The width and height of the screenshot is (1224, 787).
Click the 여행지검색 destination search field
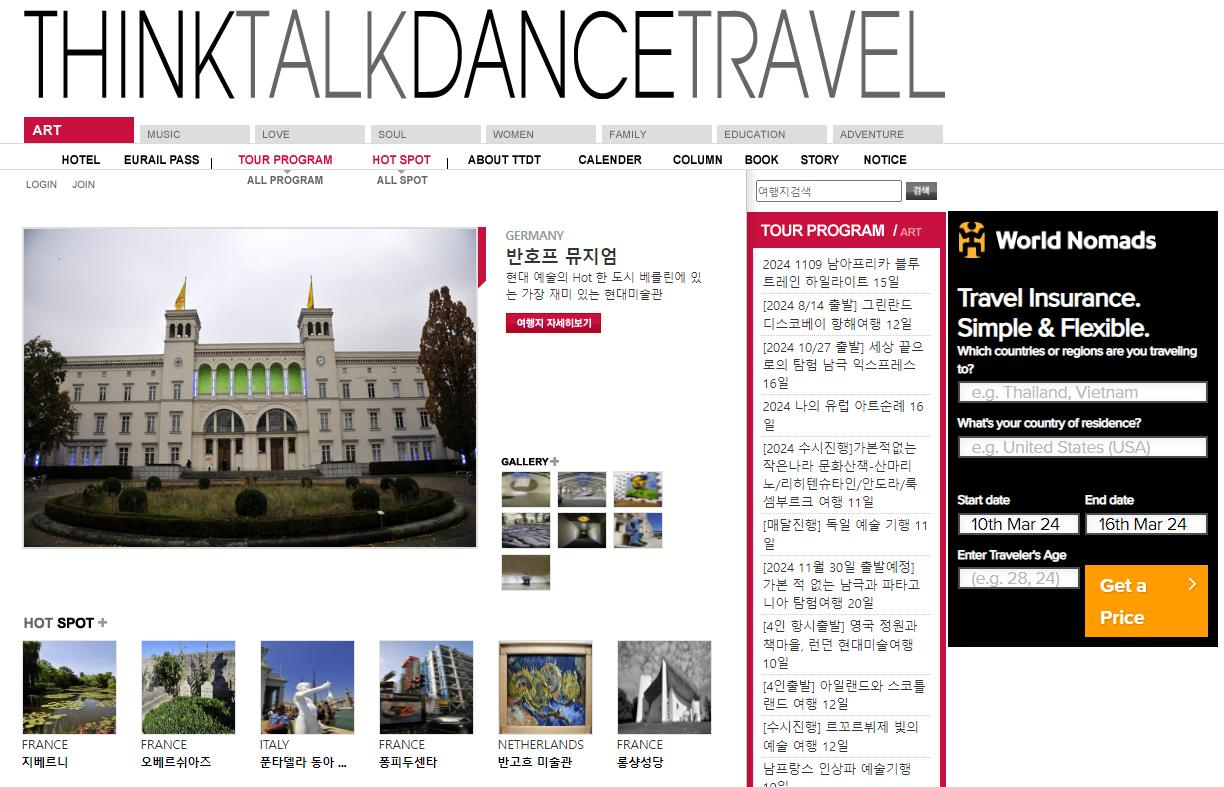(828, 191)
